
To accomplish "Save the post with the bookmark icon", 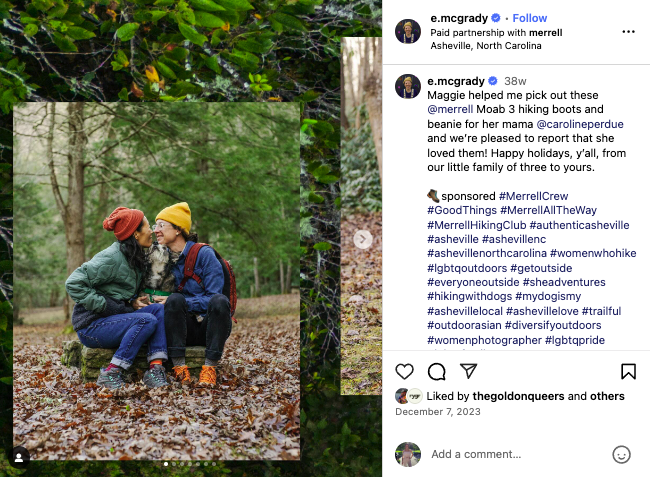I will tap(628, 372).
